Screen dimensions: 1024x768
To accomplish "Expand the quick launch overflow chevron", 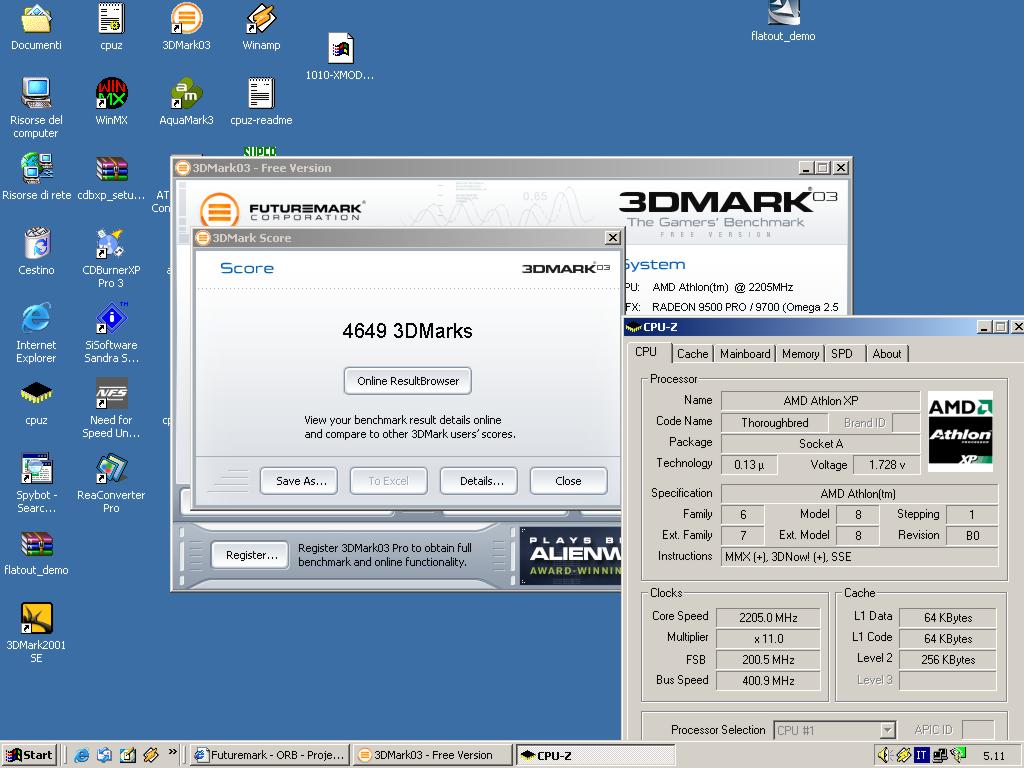I will (x=172, y=752).
